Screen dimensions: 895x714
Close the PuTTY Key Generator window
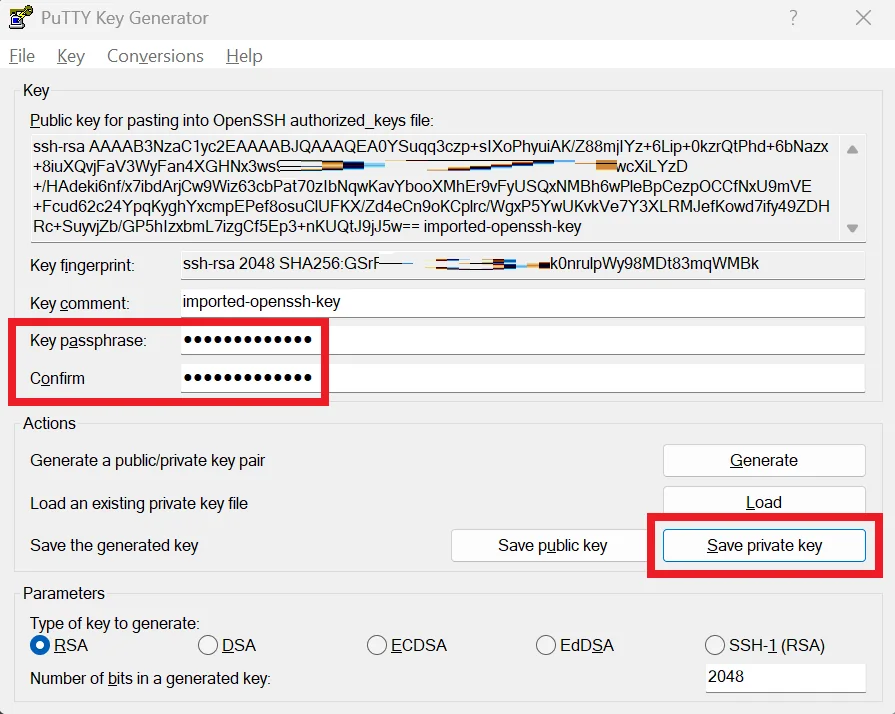click(863, 18)
